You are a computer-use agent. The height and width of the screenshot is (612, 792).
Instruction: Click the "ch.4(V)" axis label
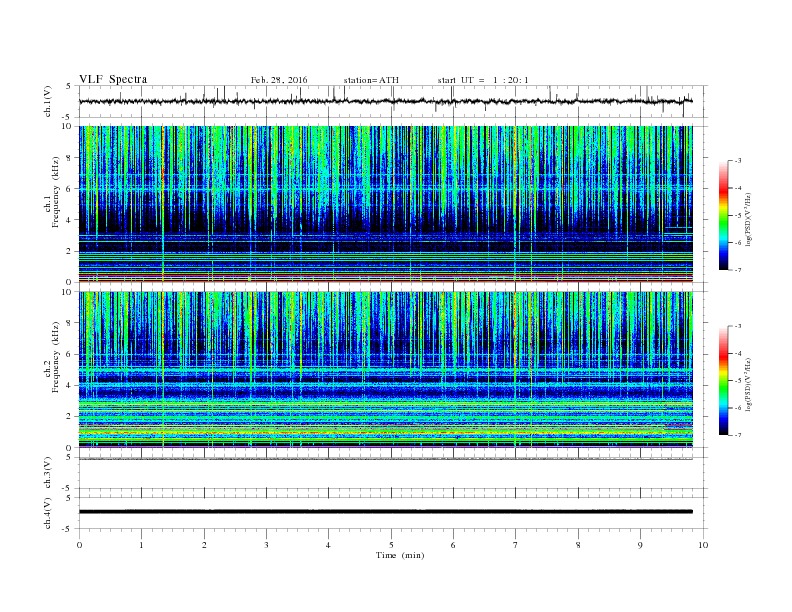48,513
